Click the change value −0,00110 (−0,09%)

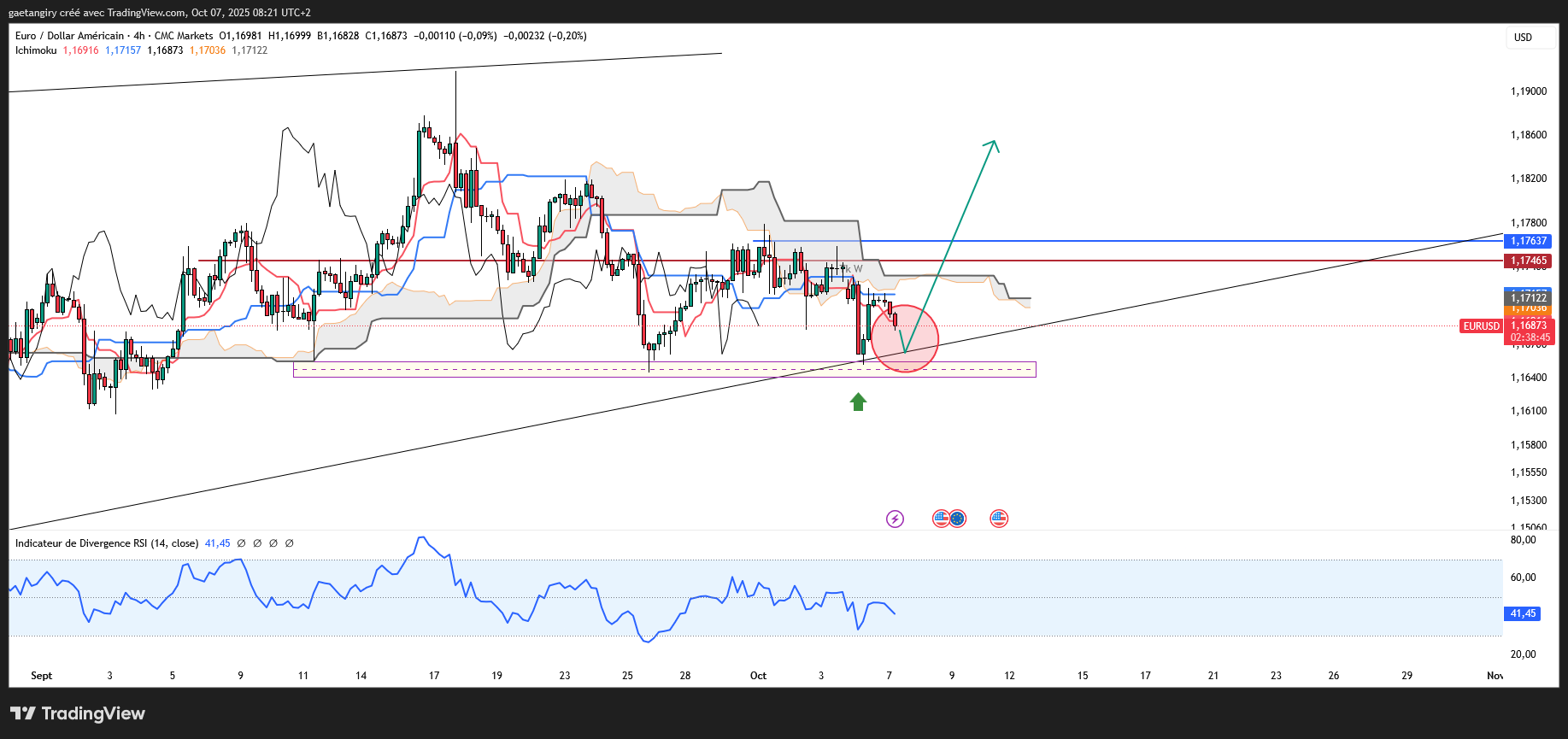coord(455,36)
